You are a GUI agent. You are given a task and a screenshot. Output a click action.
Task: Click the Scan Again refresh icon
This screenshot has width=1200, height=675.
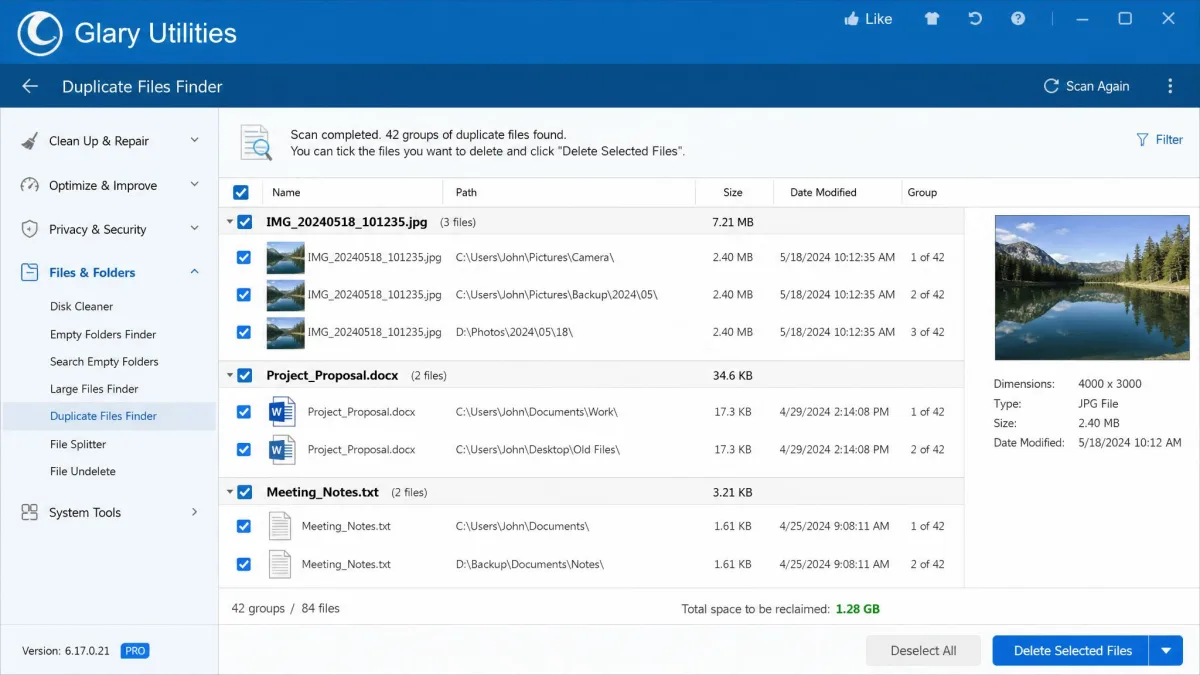(1051, 86)
